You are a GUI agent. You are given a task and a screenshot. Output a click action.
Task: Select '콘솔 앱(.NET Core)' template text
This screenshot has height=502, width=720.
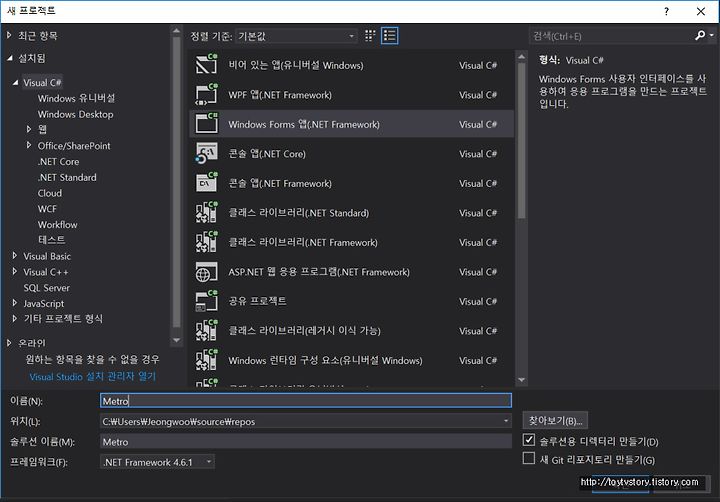click(x=267, y=154)
